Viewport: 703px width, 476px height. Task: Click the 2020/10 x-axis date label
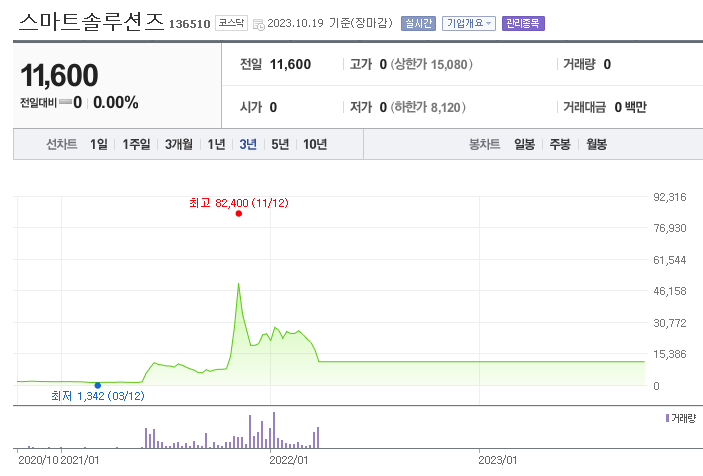click(x=38, y=460)
